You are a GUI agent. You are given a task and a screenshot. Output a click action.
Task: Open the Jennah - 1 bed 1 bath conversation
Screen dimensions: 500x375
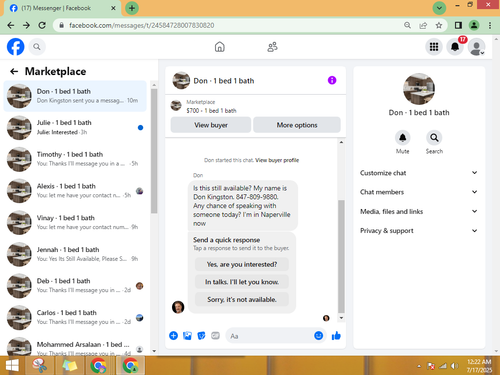tap(75, 254)
